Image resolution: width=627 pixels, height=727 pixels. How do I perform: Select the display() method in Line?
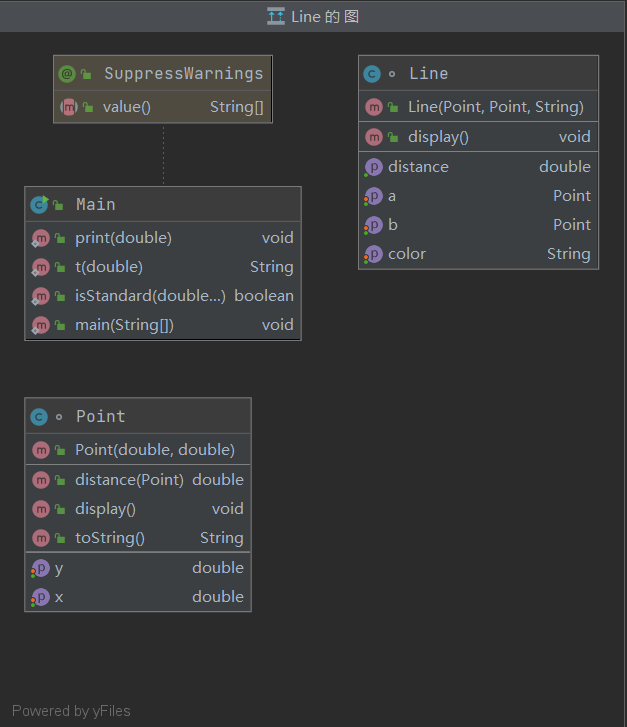[x=478, y=137]
